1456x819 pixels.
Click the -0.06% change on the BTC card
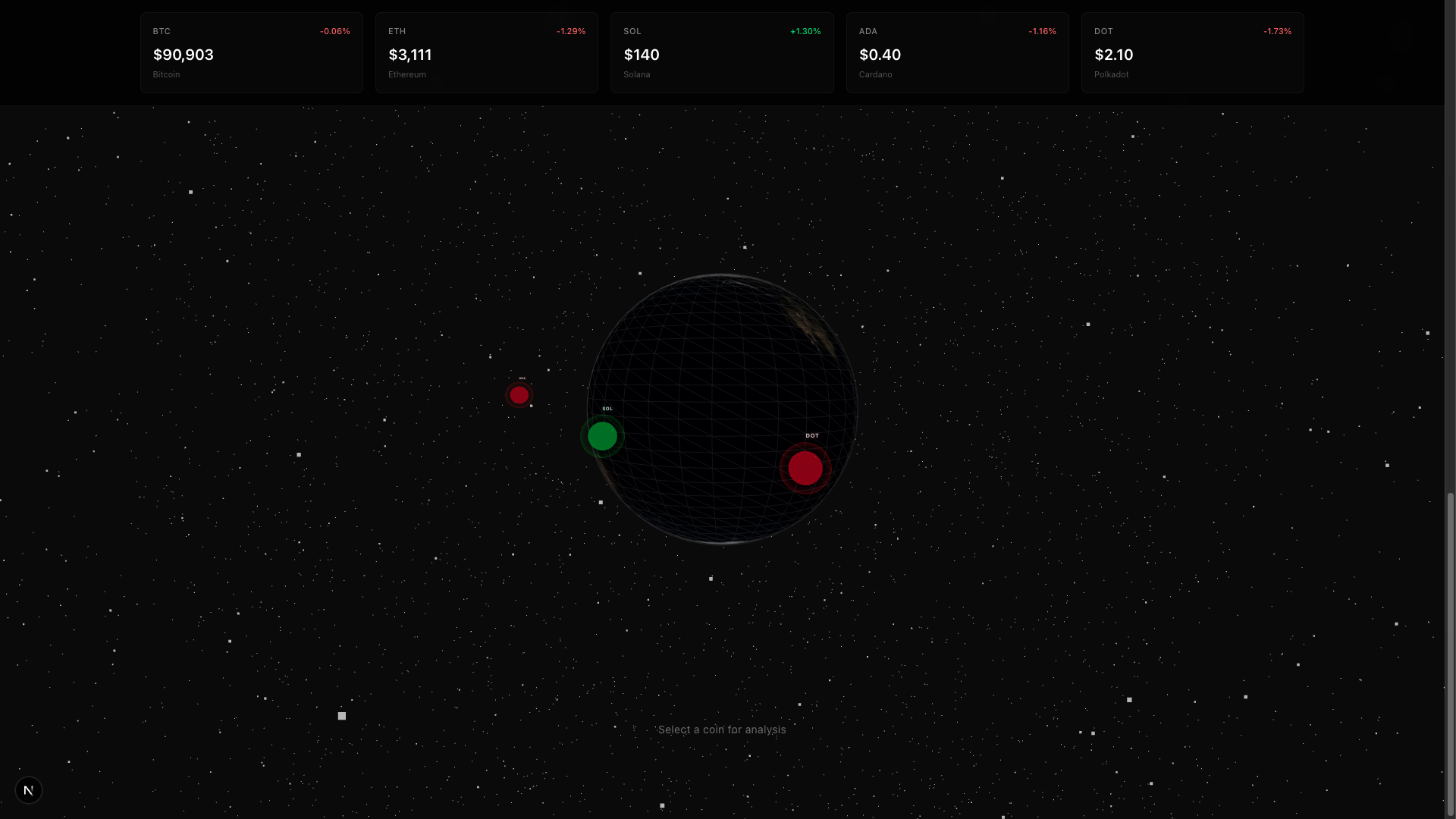pos(334,31)
